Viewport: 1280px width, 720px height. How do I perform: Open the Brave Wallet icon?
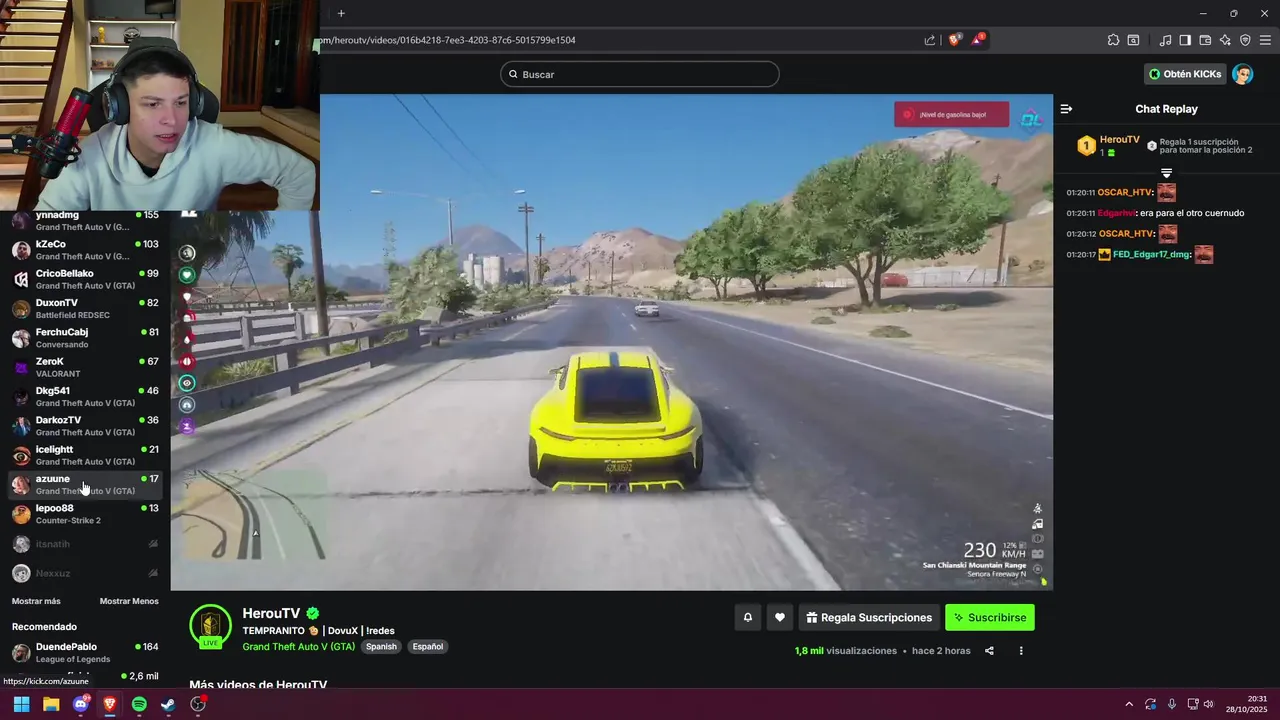[x=1205, y=40]
